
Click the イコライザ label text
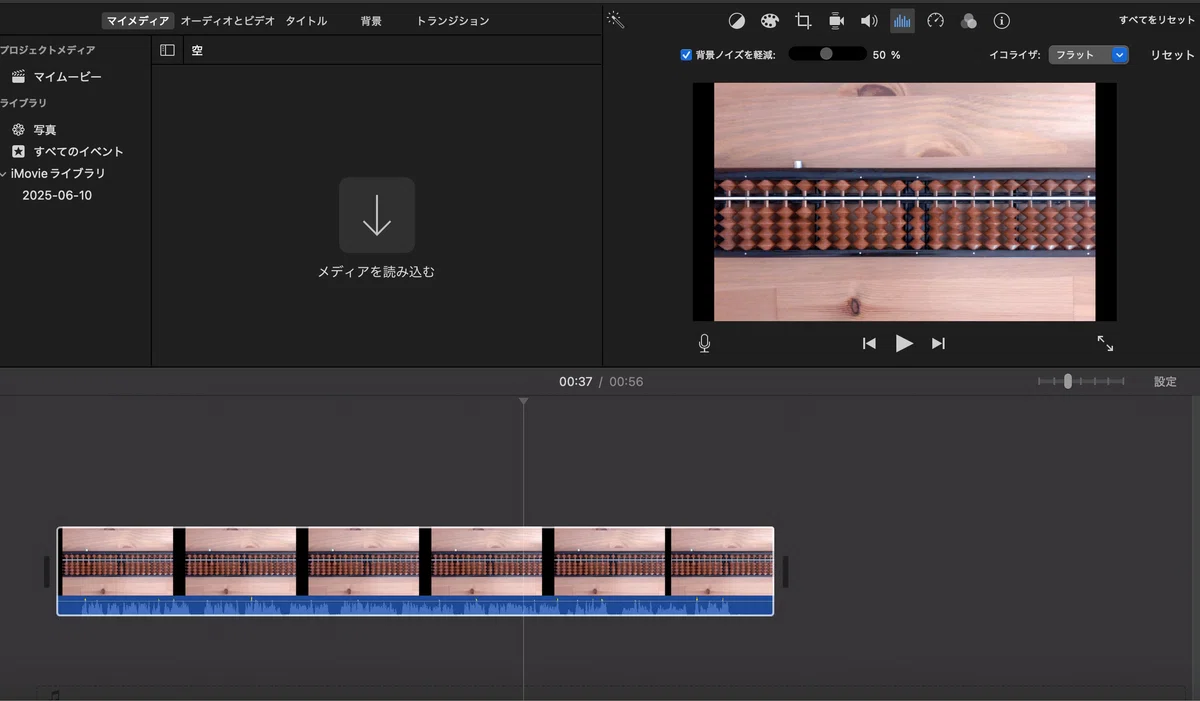pyautogui.click(x=1014, y=55)
